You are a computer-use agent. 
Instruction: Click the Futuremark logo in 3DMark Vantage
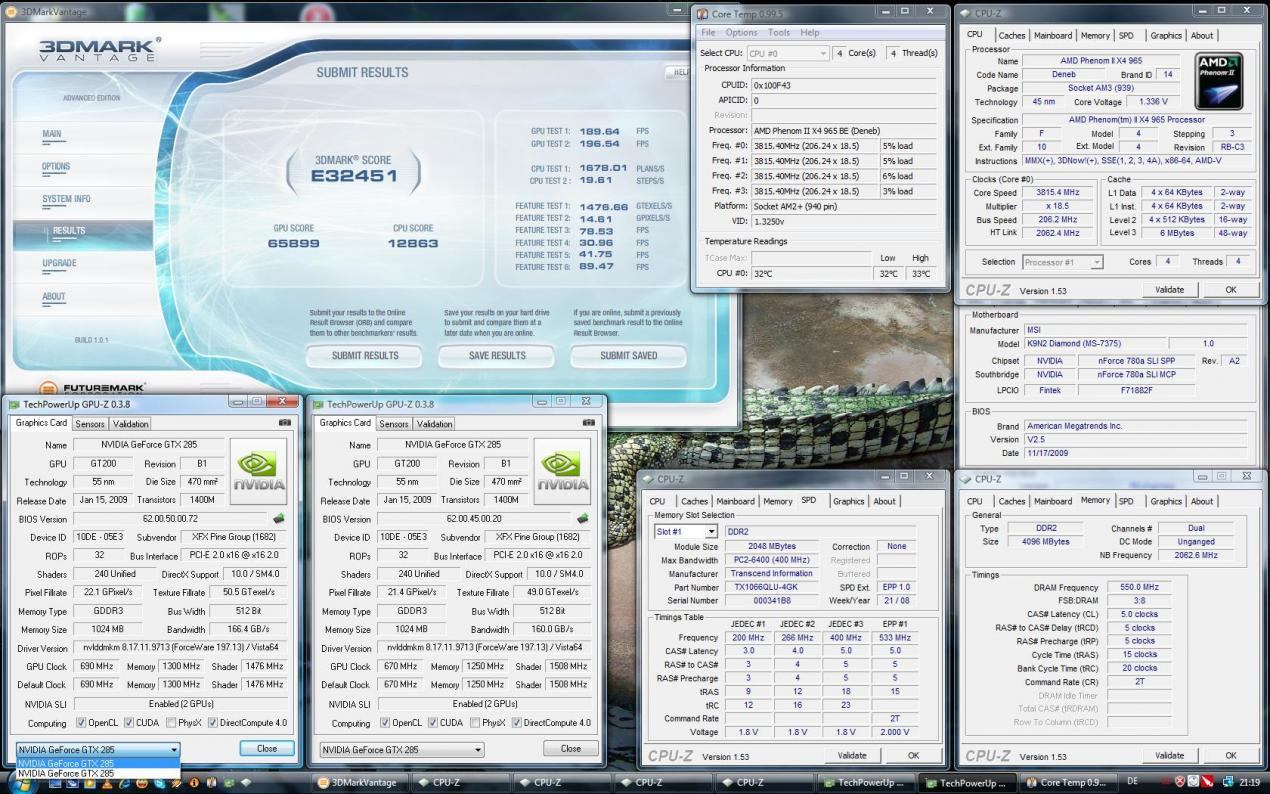tap(93, 387)
